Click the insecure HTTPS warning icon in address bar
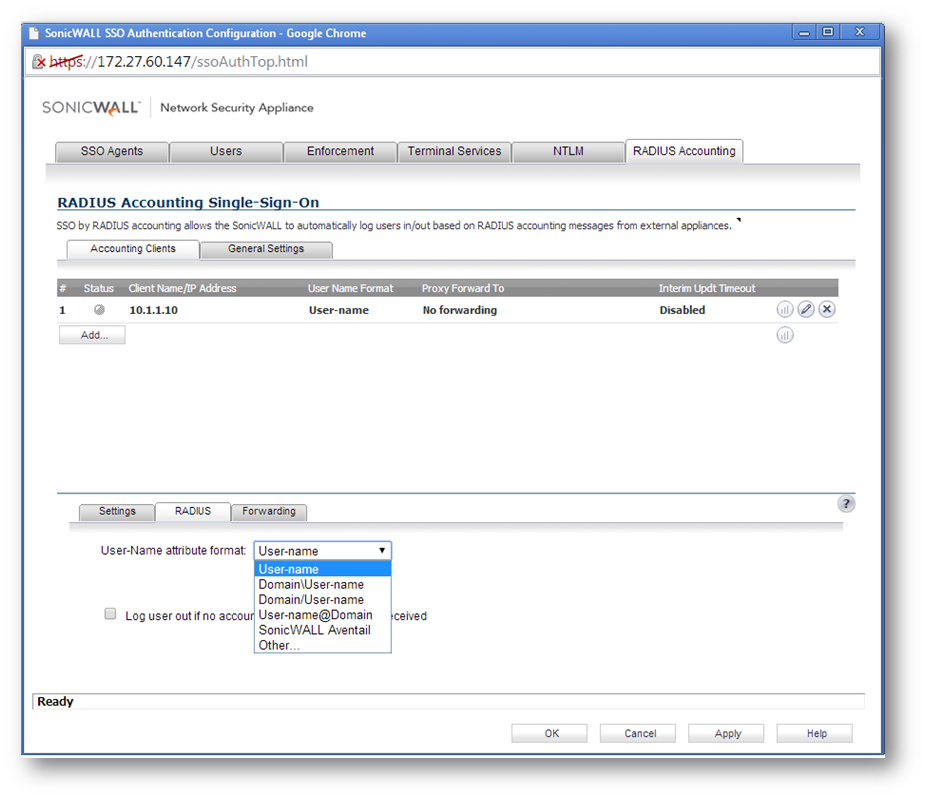The height and width of the screenshot is (800, 927). (40, 62)
